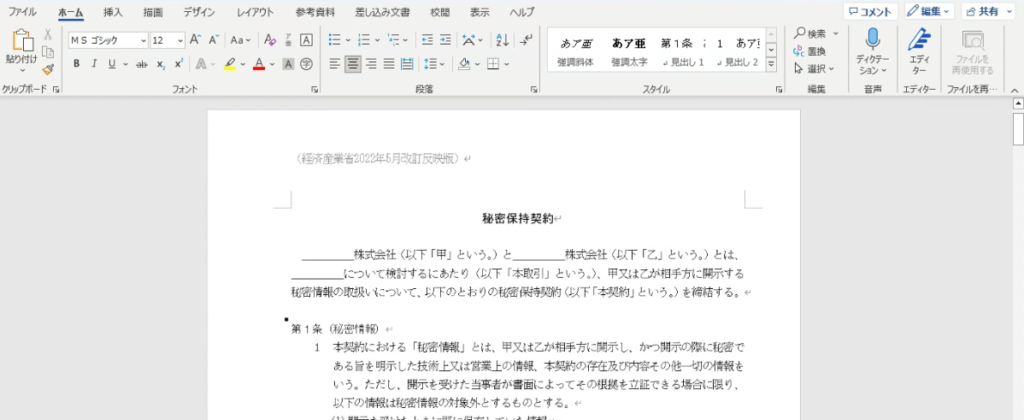The width and height of the screenshot is (1024, 420).
Task: Toggle superscript formatting
Action: pos(178,63)
